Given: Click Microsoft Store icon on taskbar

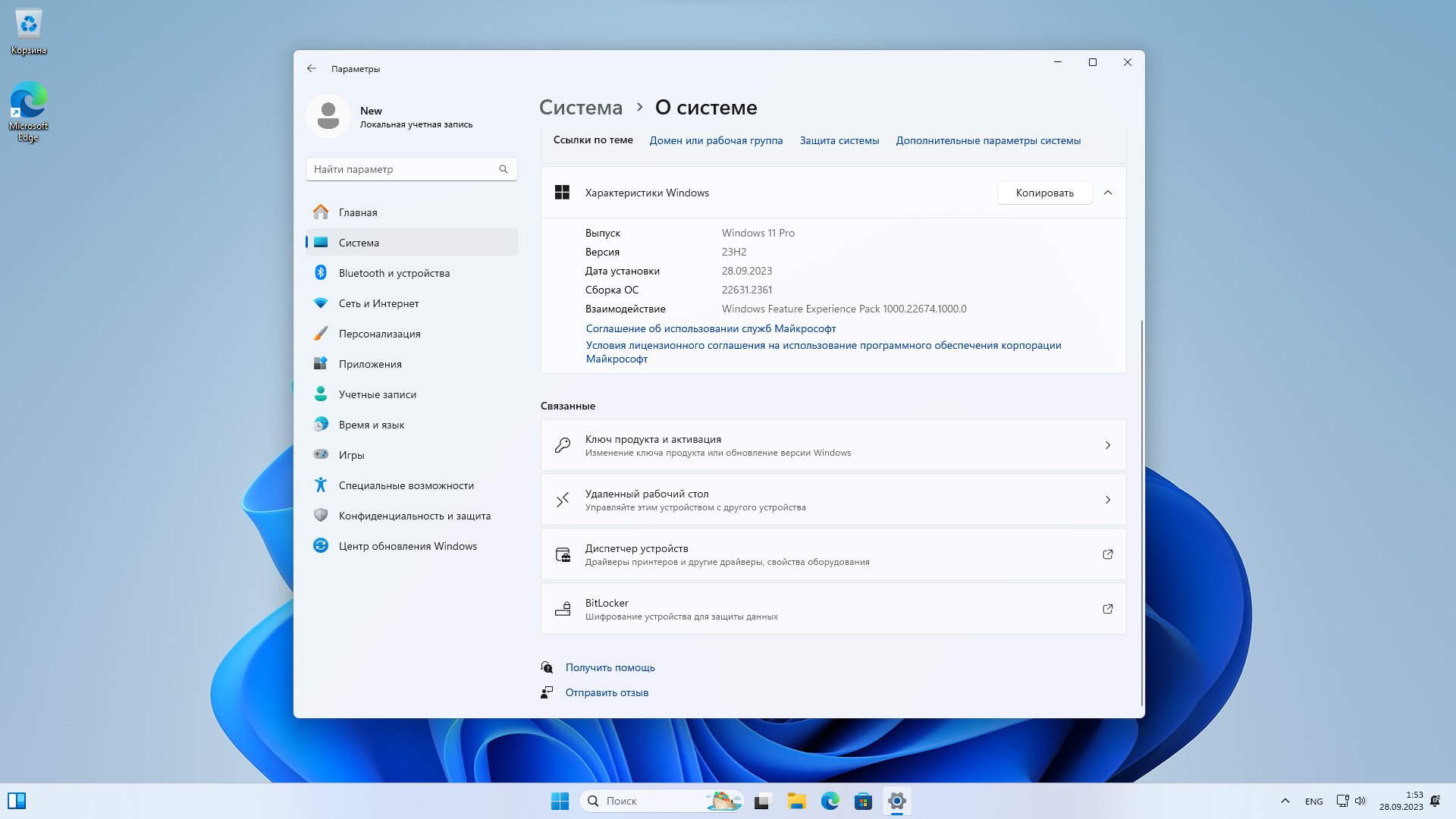Looking at the screenshot, I should [863, 801].
